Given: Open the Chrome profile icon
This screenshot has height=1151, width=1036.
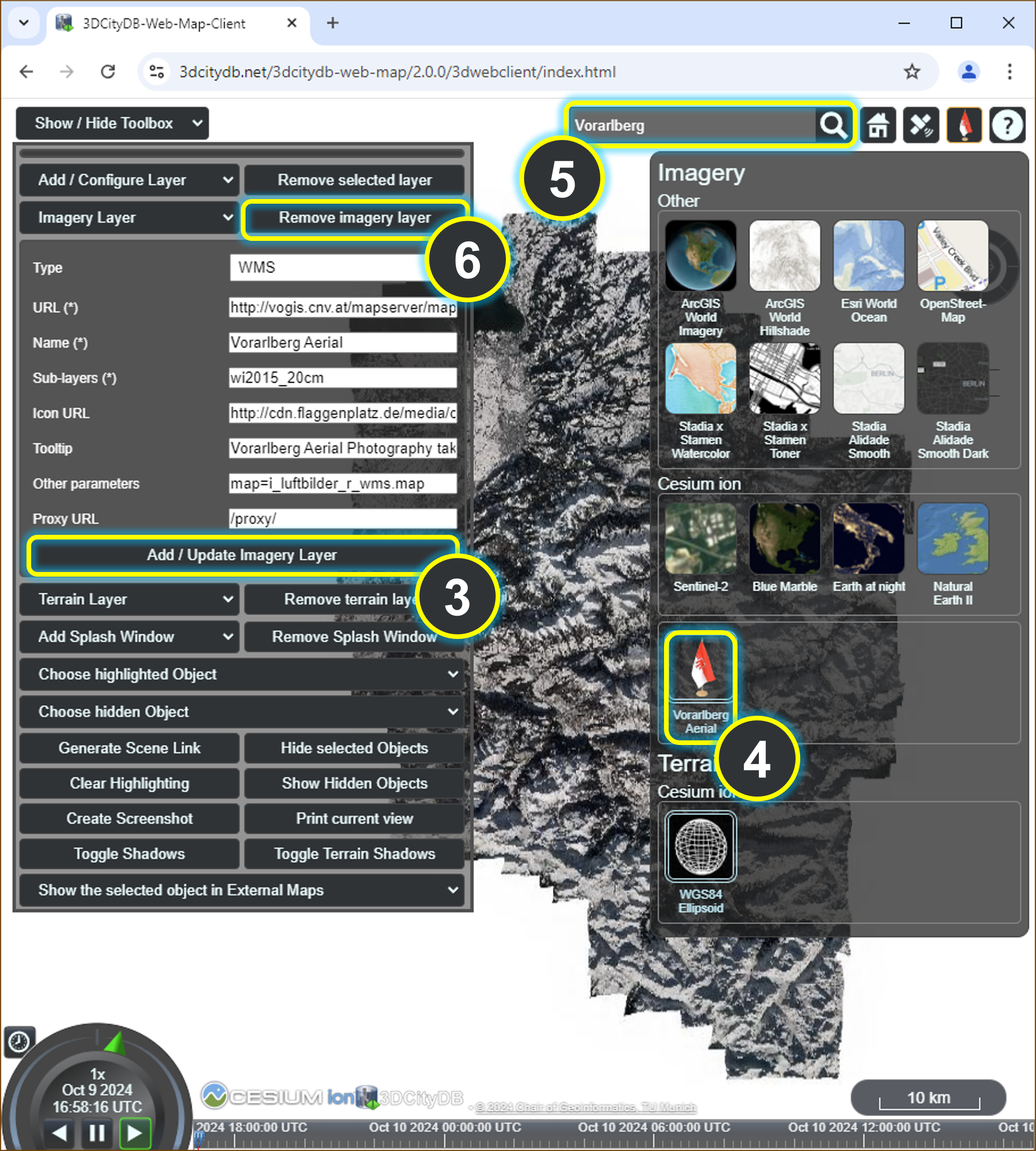Looking at the screenshot, I should (x=968, y=72).
